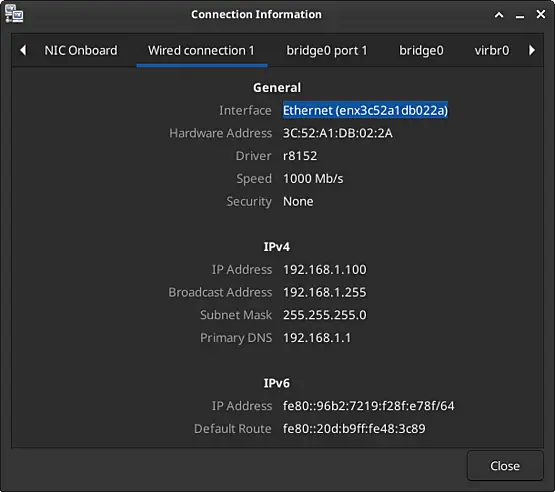
Task: Switch to the bridge0 tab
Action: [421, 51]
